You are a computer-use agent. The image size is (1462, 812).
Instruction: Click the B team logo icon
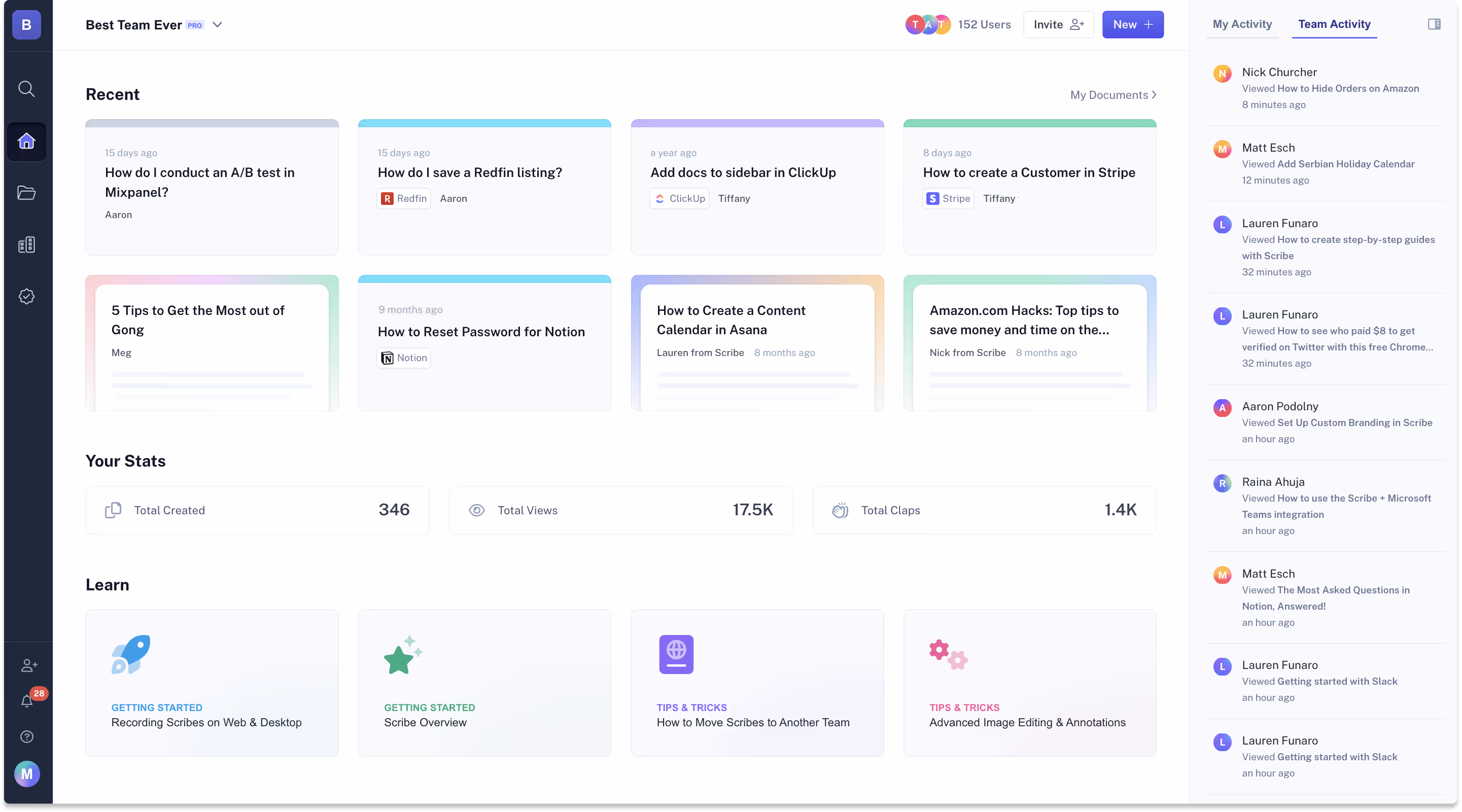pos(26,24)
